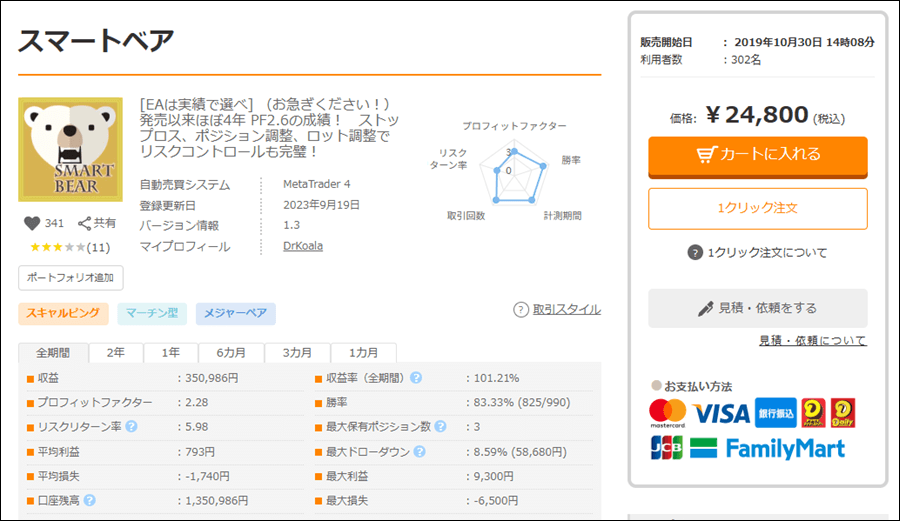Click help icon next to 収益率（全期間）

pos(415,378)
